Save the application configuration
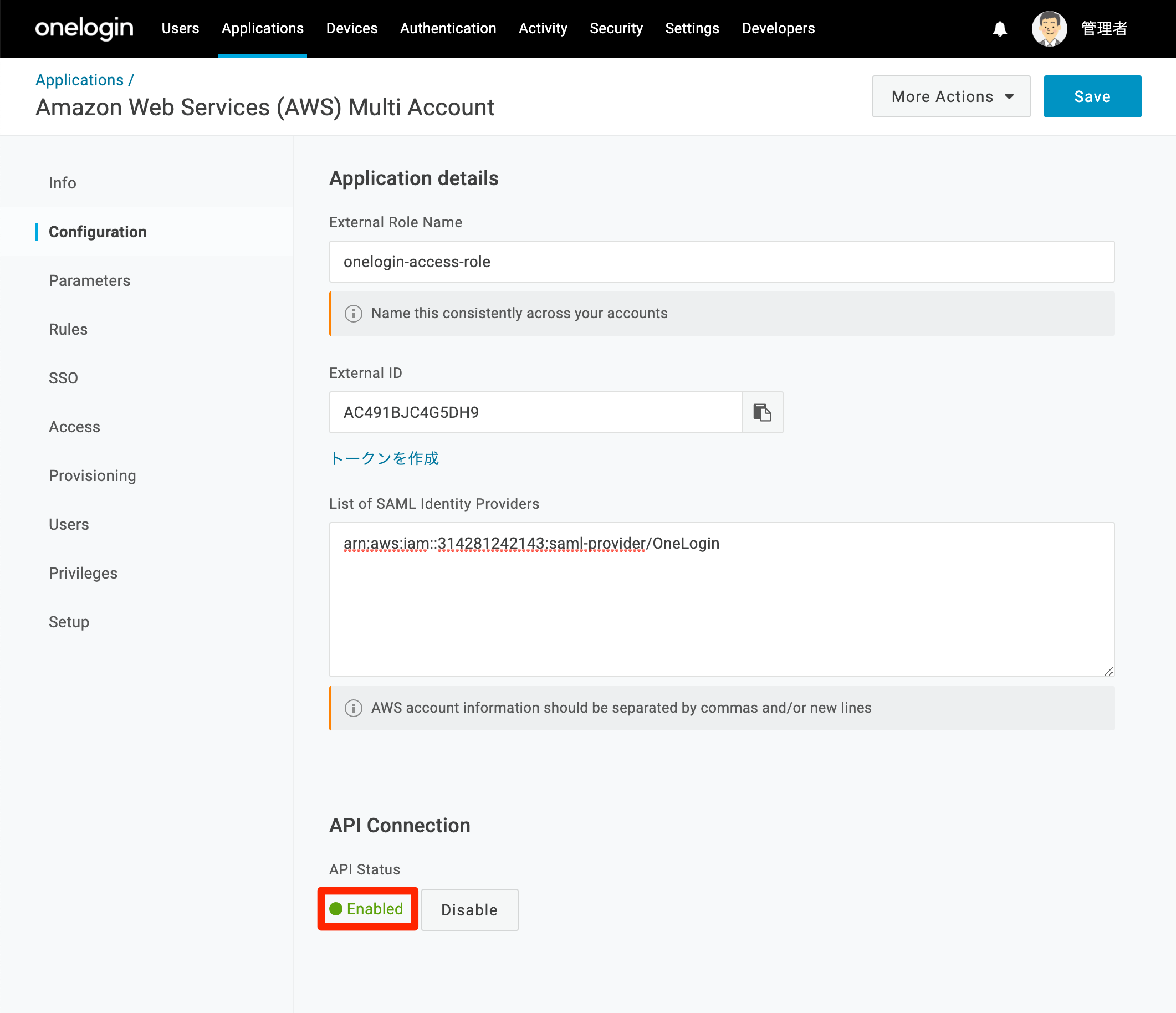Screen dimensions: 1176x1013 [1092, 96]
